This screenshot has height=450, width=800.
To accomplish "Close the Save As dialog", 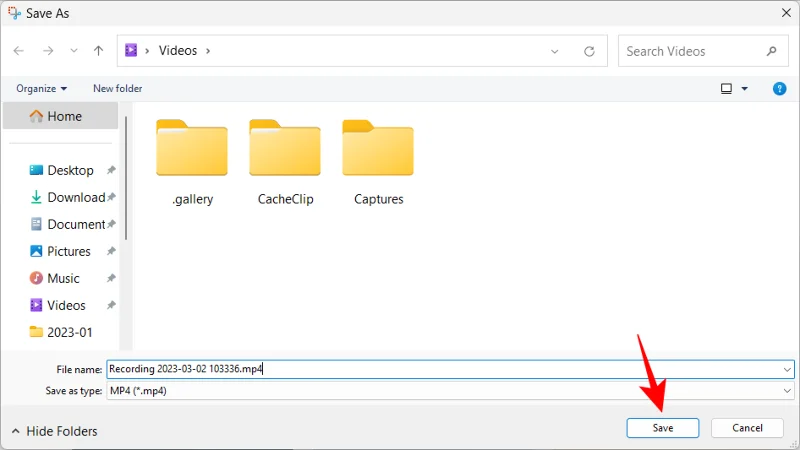I will pos(786,13).
